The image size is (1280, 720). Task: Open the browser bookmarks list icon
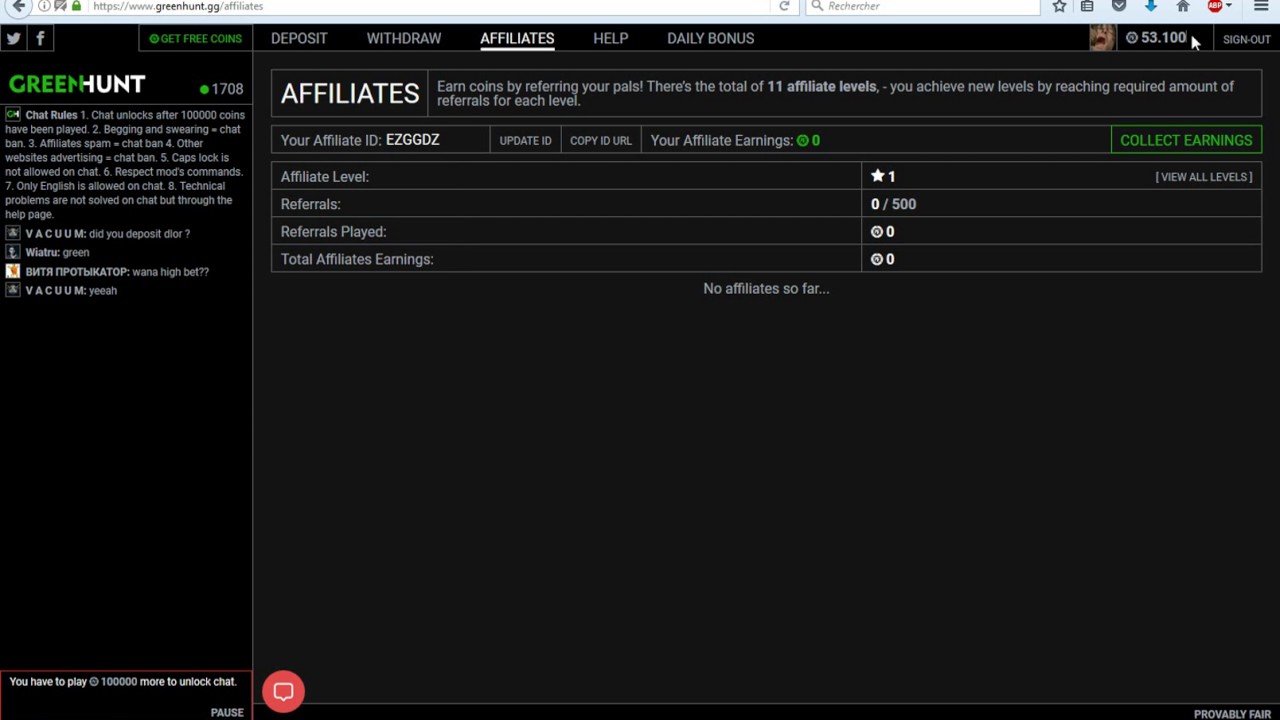pyautogui.click(x=1087, y=6)
